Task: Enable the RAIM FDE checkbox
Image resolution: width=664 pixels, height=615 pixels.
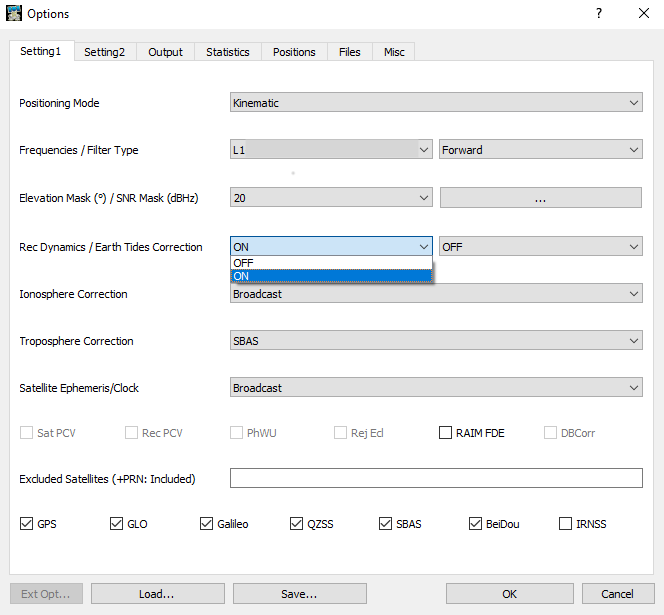Action: click(445, 433)
